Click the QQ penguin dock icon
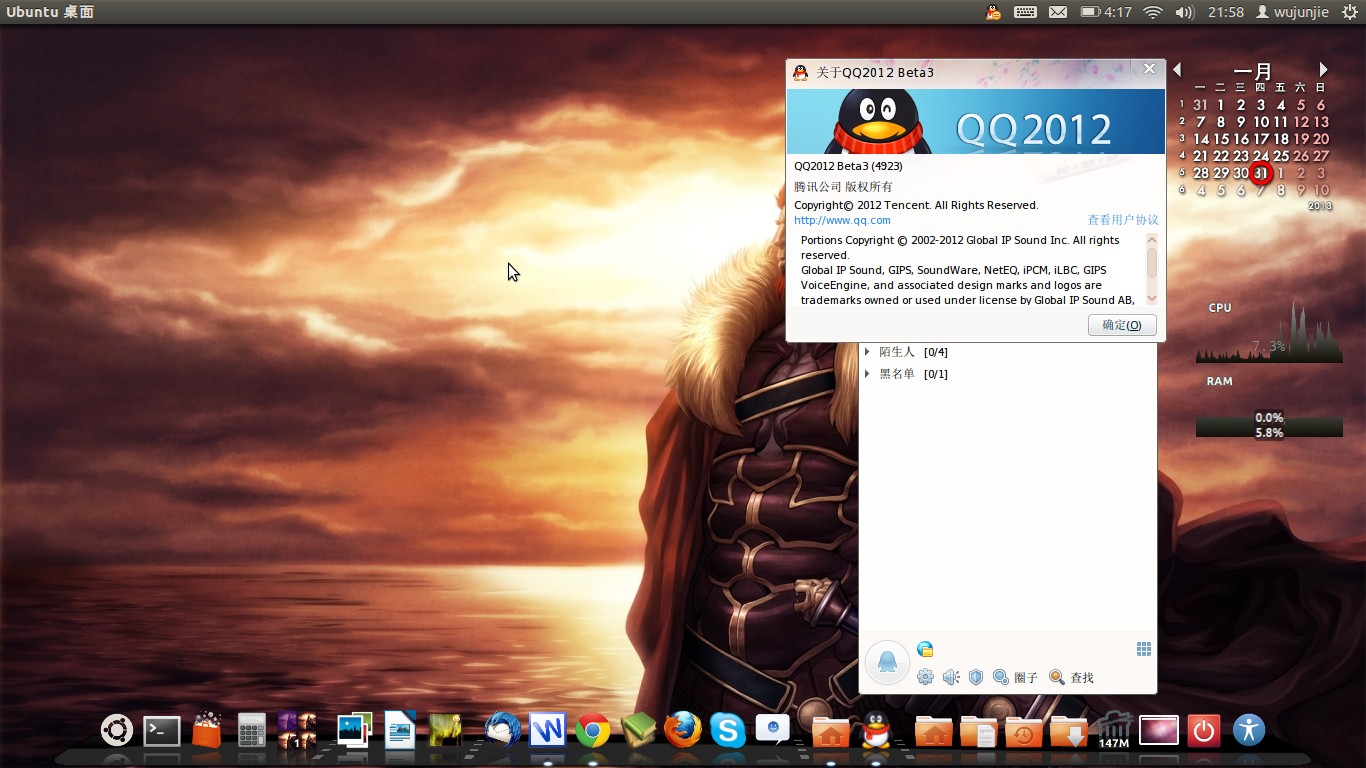Screen dimensions: 1366x768 tap(876, 730)
